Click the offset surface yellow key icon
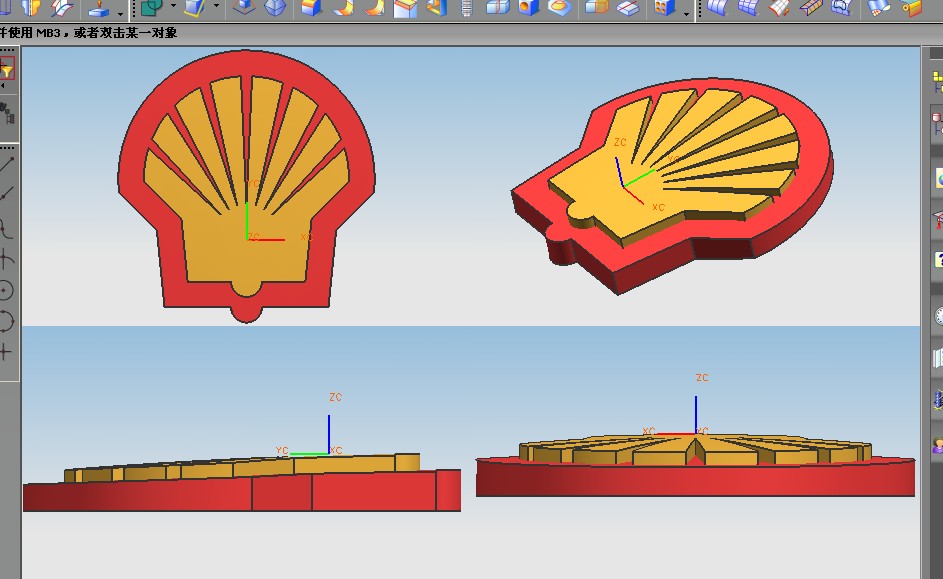943x579 pixels. pos(912,7)
